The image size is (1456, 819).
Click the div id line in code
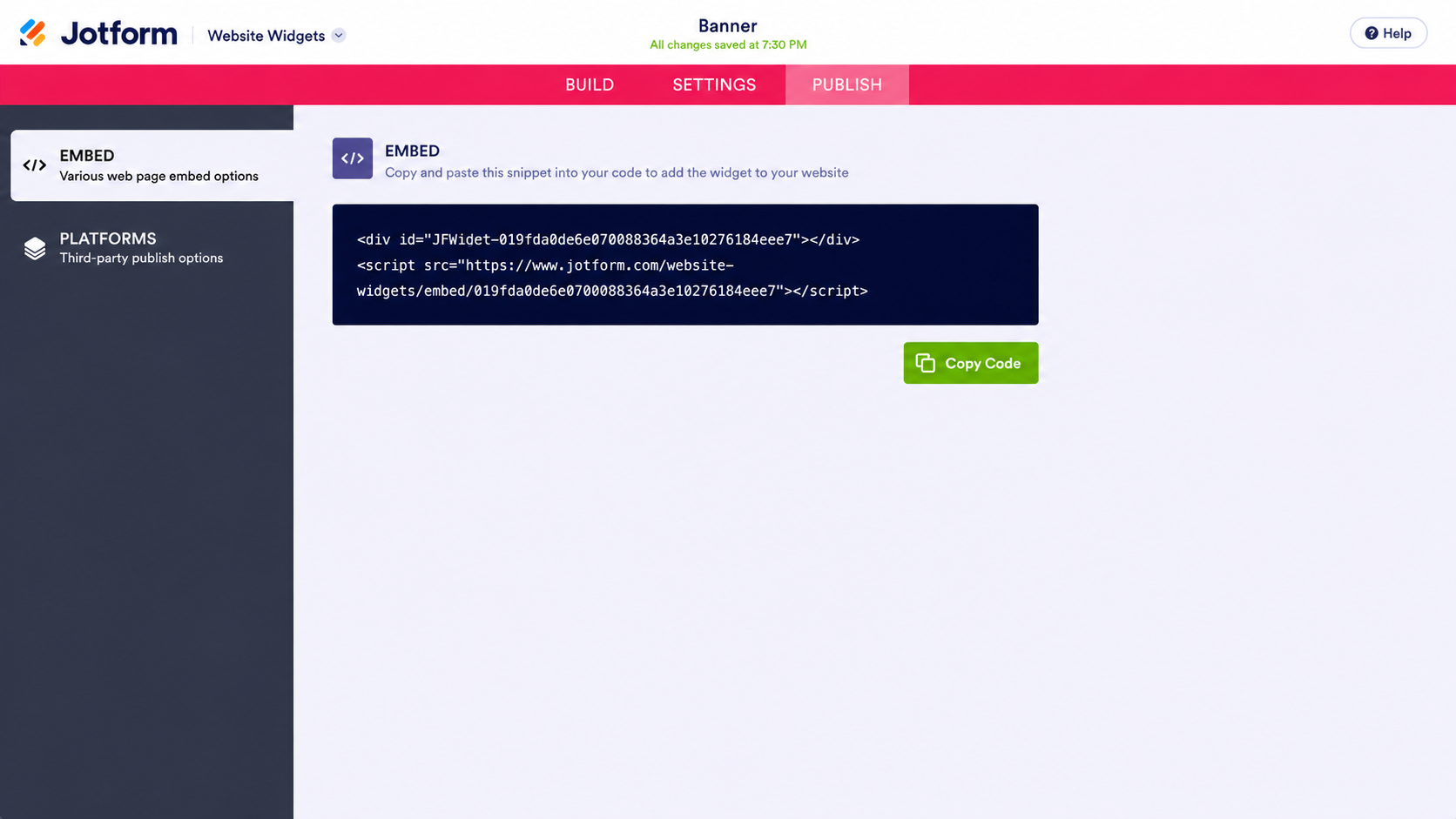[x=608, y=239]
